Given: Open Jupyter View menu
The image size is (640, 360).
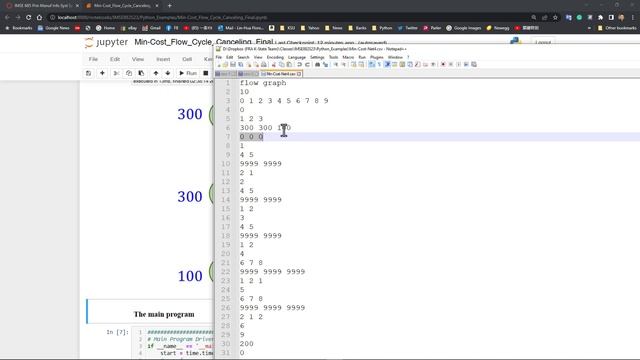Looking at the screenshot, I should click(x=138, y=59).
